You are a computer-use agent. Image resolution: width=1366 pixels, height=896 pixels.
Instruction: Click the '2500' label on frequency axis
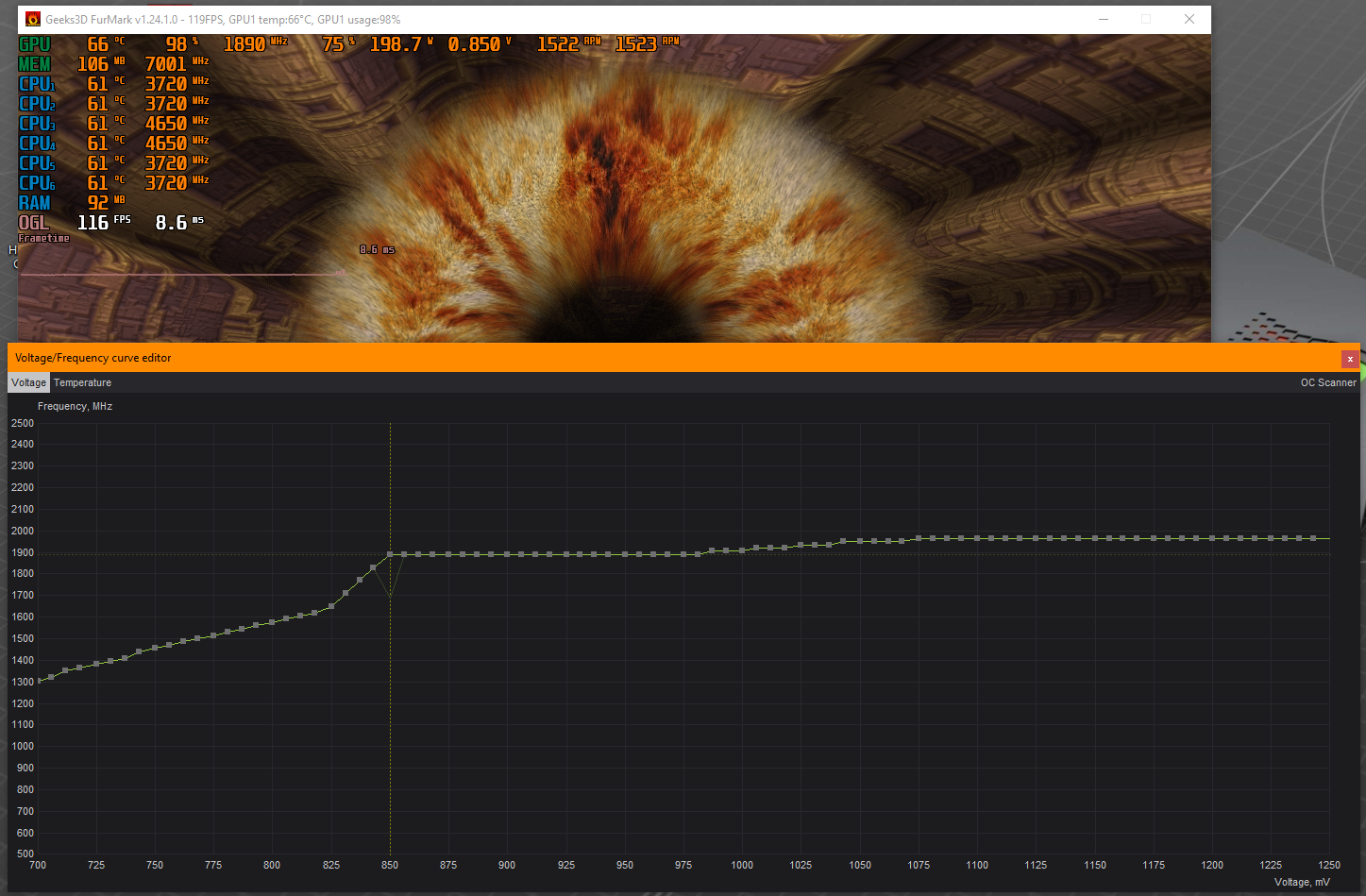23,423
